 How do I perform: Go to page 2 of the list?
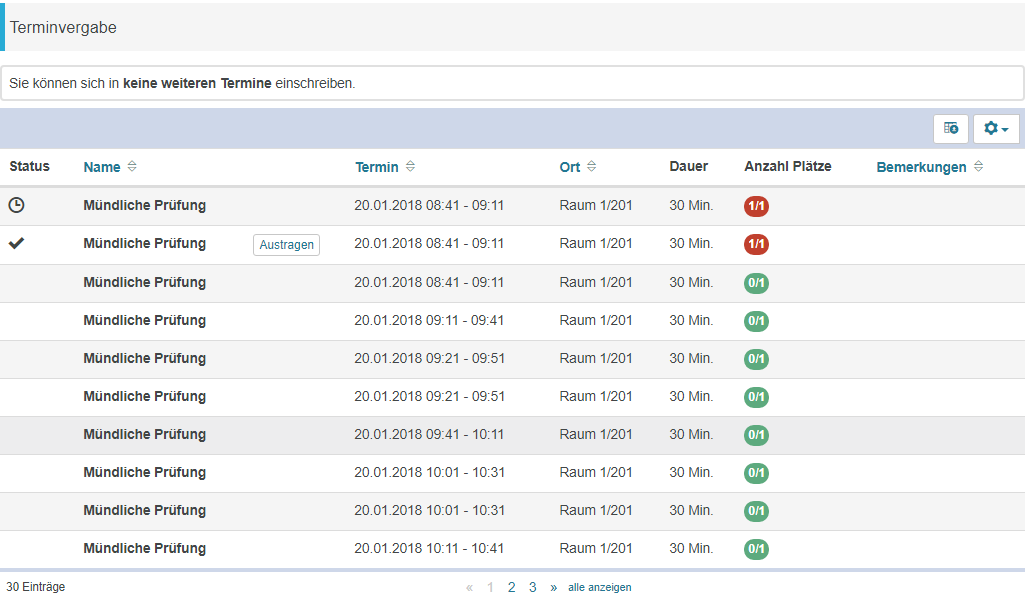(511, 587)
